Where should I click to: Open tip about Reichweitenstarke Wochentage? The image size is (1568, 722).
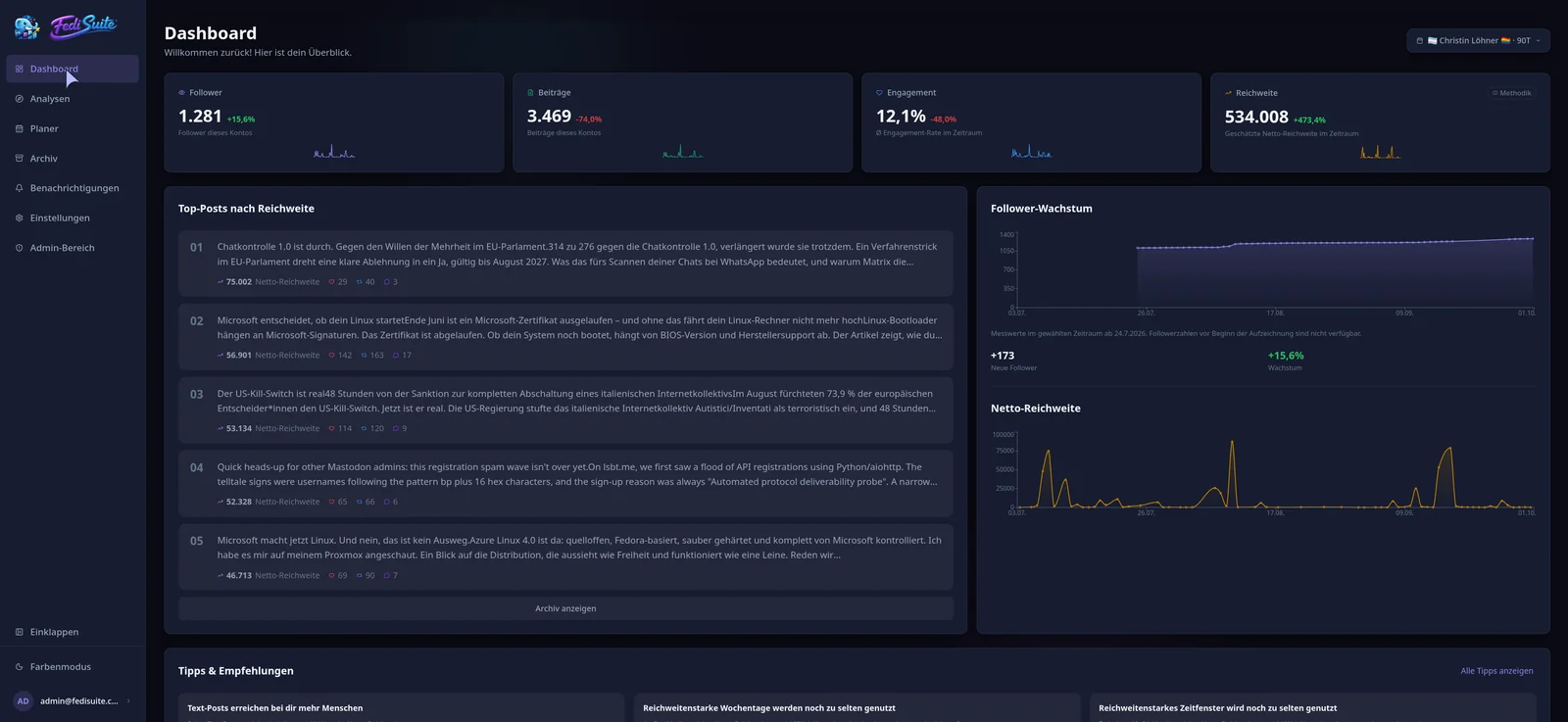click(x=857, y=707)
